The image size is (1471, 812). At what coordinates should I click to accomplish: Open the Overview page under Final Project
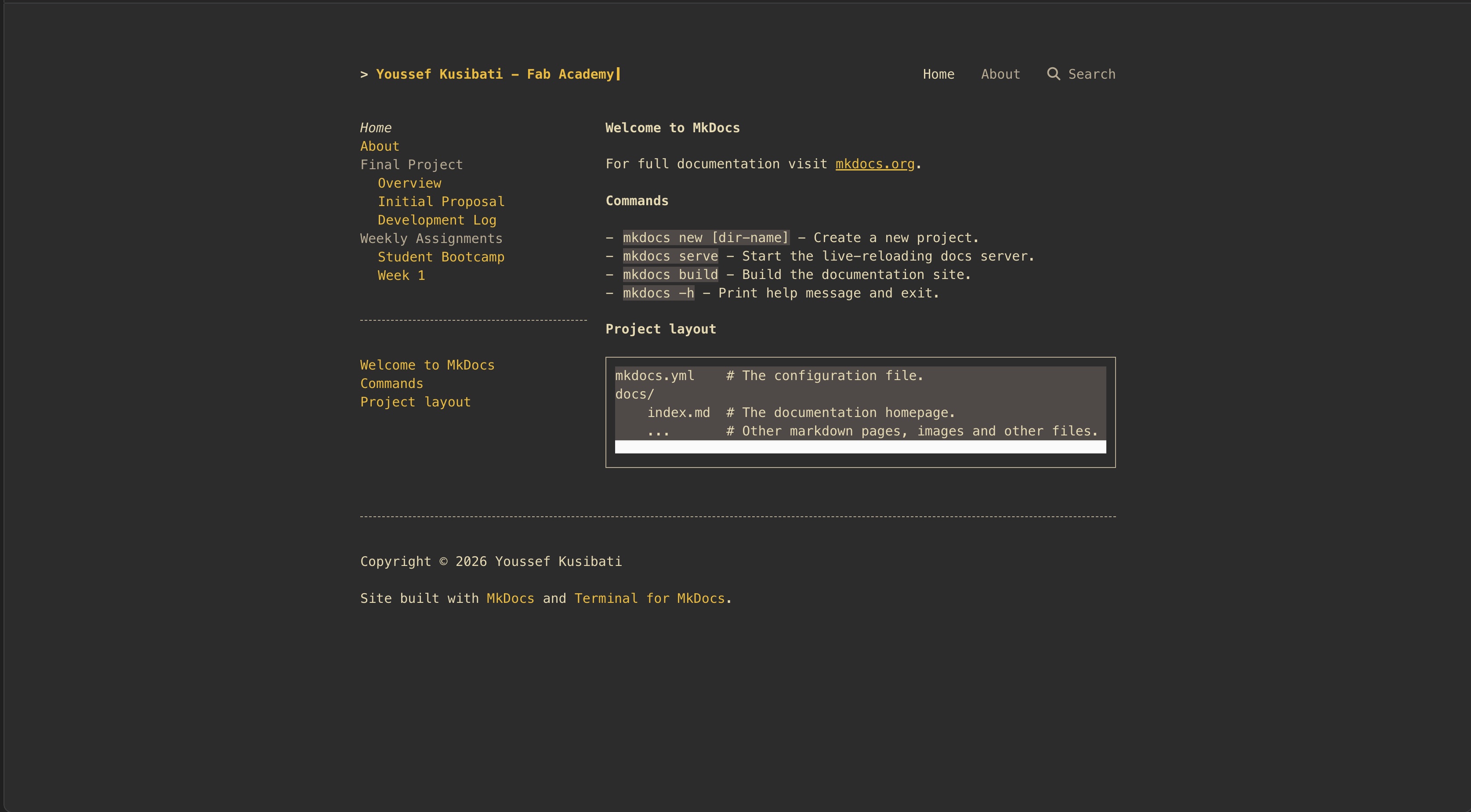409,183
